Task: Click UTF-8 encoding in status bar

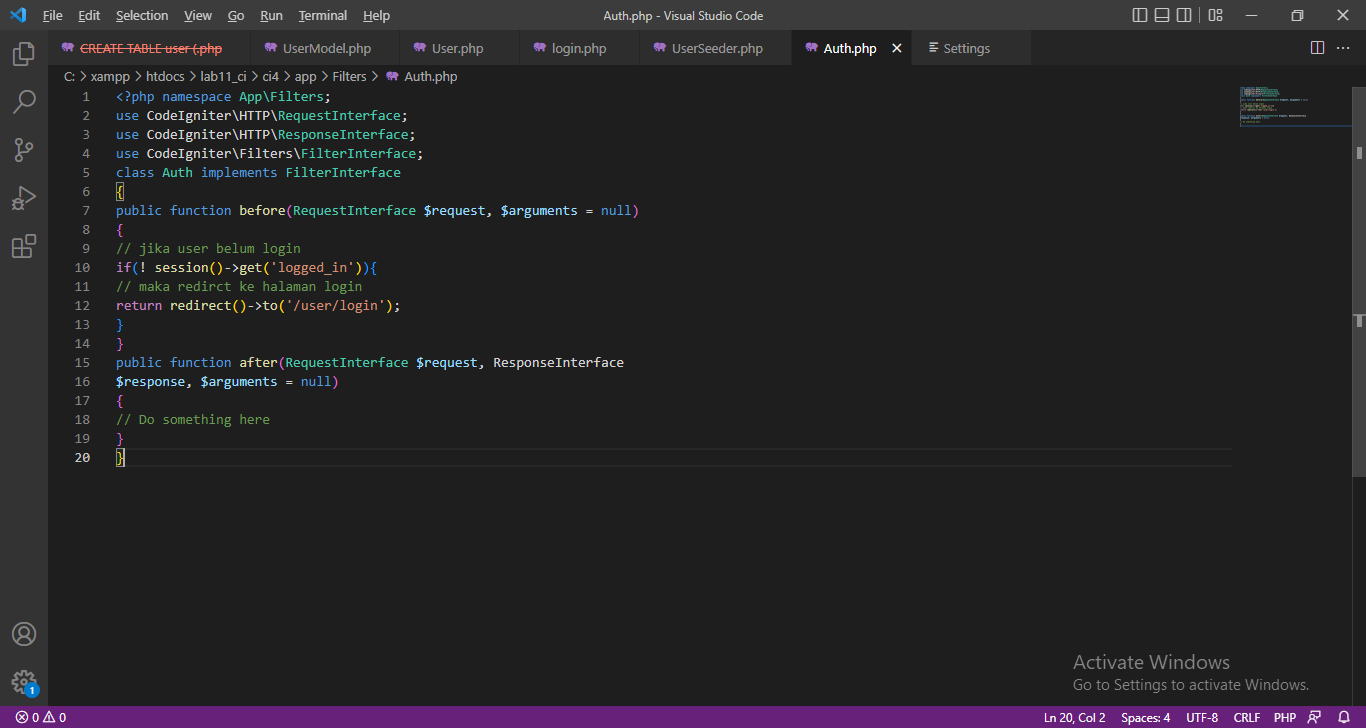Action: click(x=1201, y=717)
